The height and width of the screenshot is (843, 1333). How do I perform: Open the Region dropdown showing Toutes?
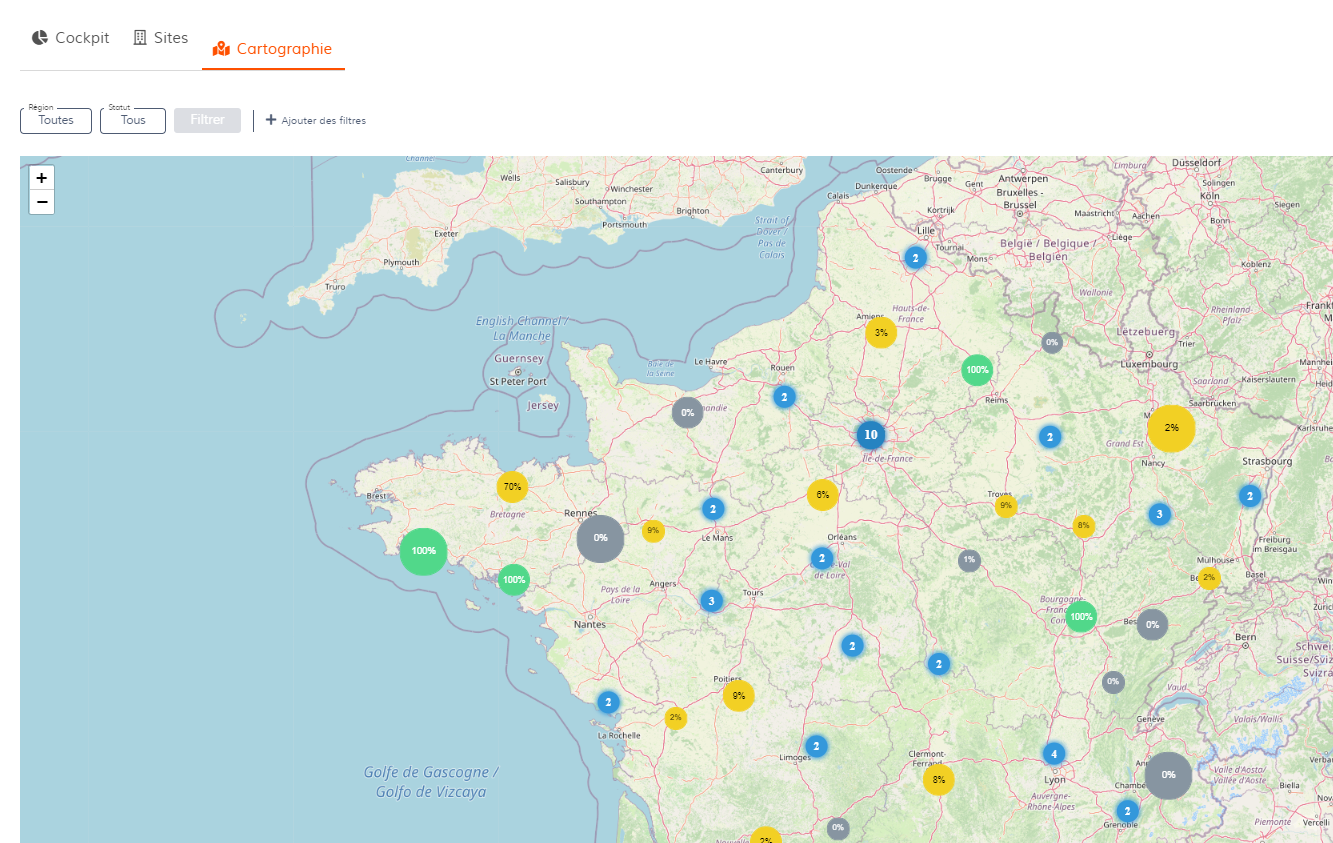point(55,120)
